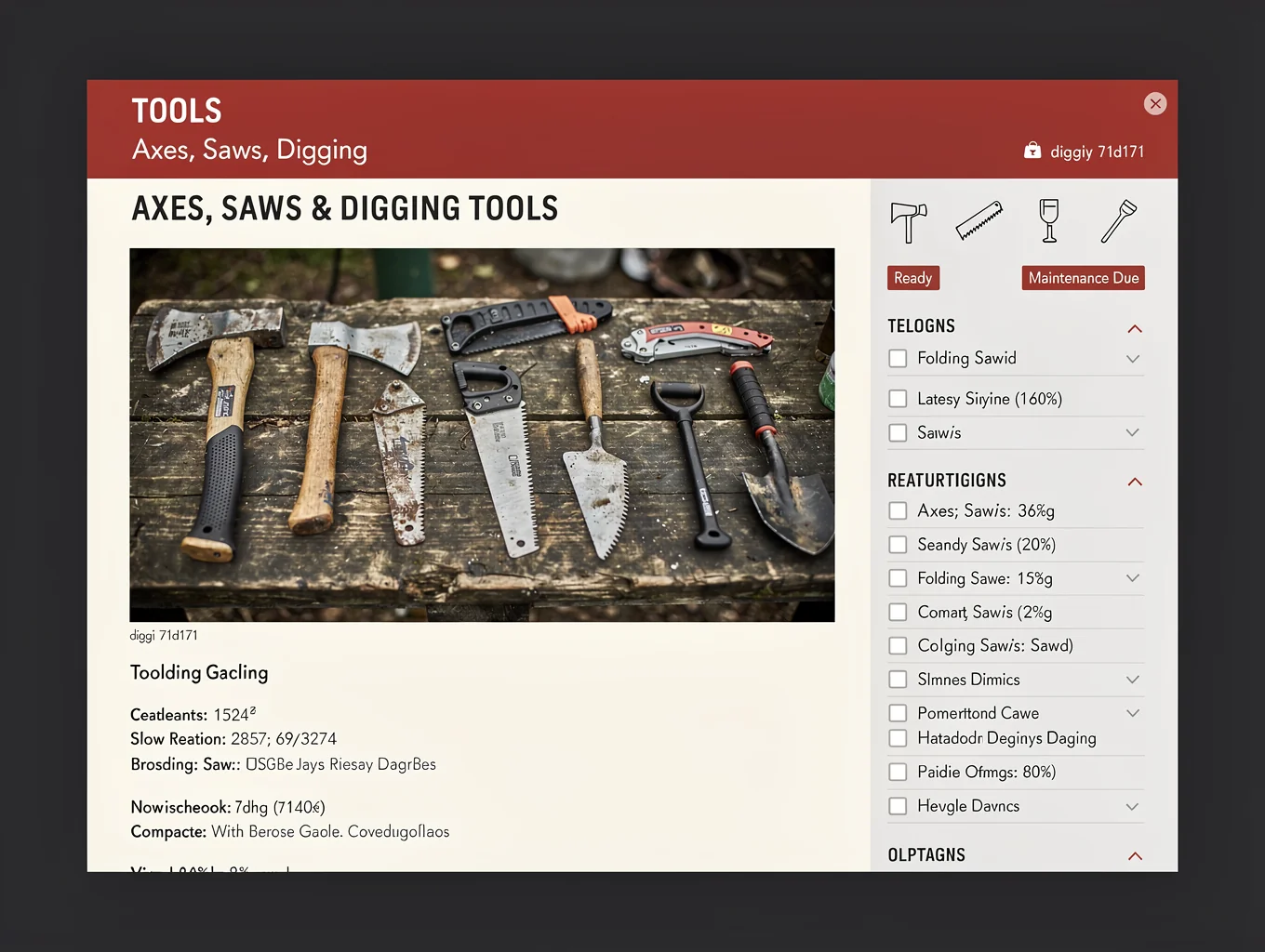Check the Sawis checkbox under TELOGNS

coord(898,432)
